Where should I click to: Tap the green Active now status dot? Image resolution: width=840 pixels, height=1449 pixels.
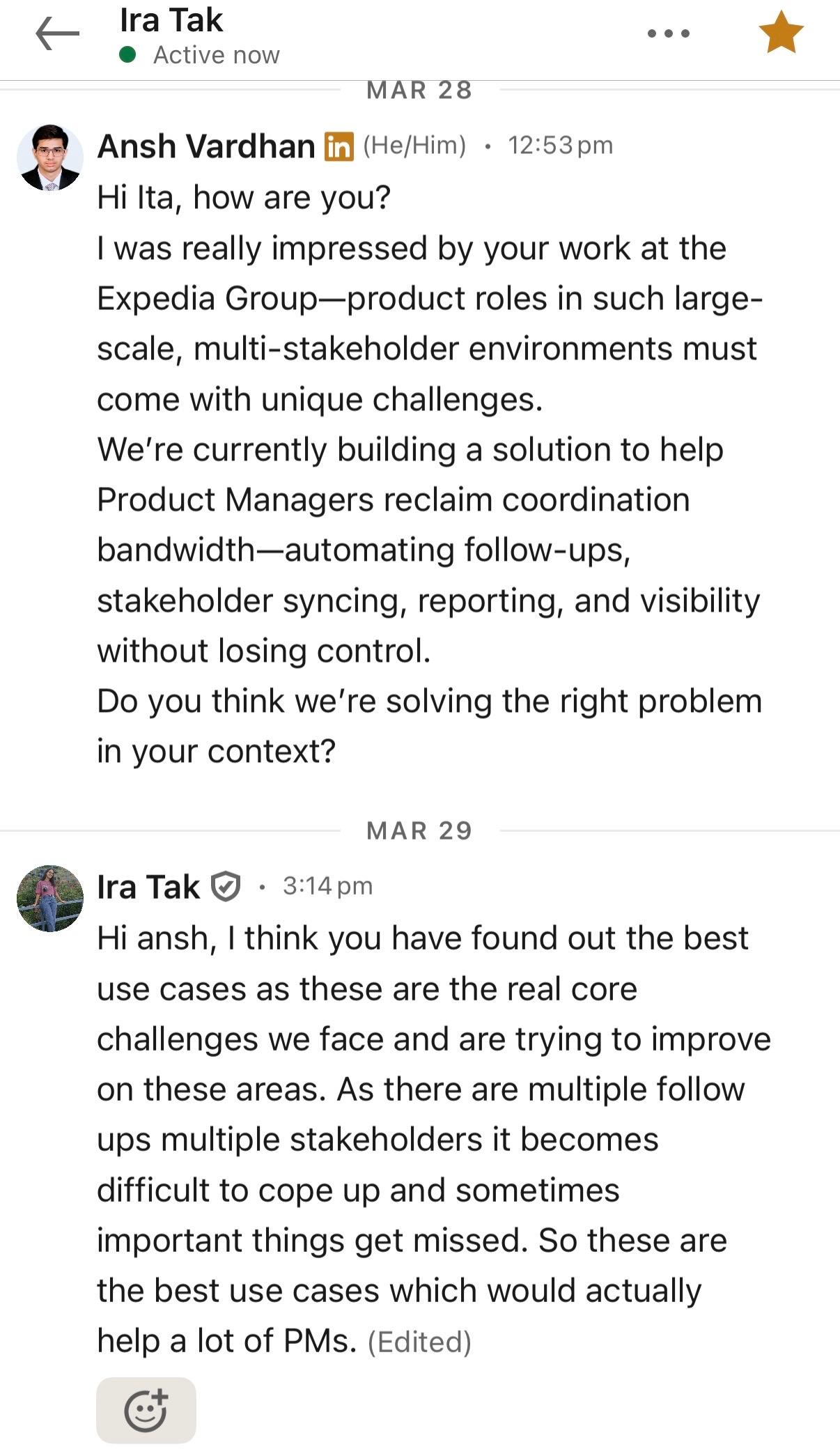click(127, 54)
